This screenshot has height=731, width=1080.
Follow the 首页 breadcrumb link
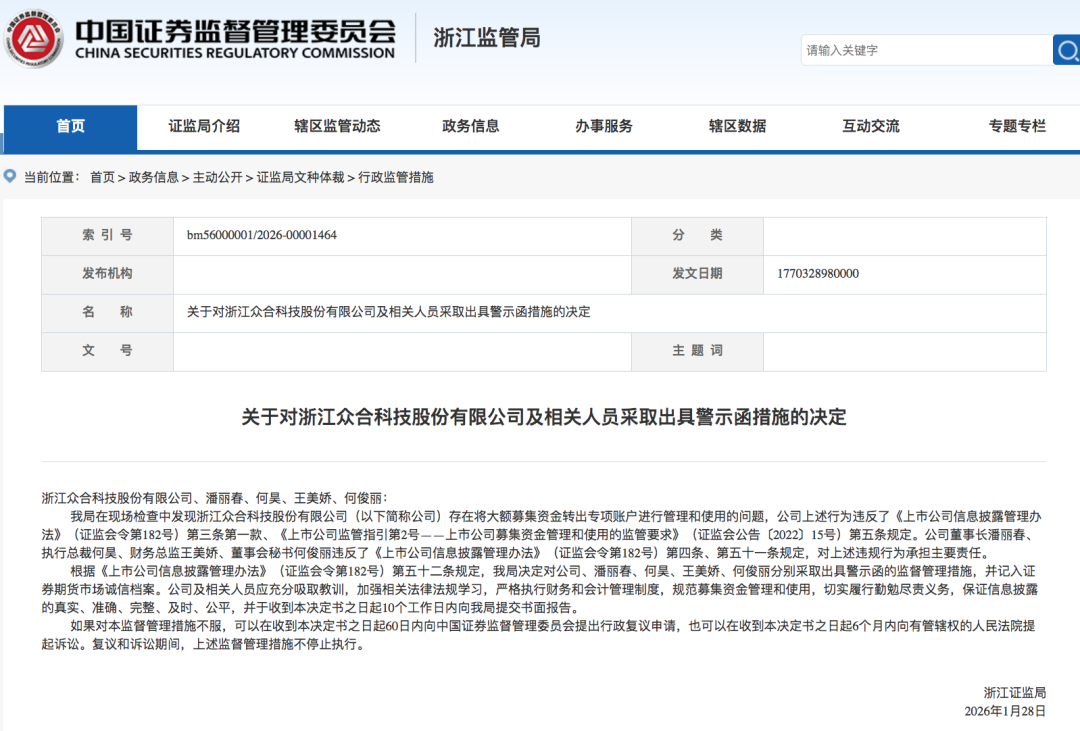[102, 177]
